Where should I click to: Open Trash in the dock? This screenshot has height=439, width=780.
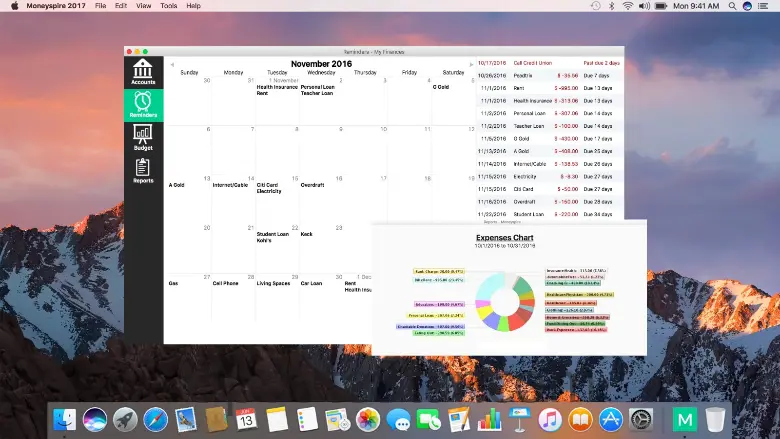click(x=715, y=420)
